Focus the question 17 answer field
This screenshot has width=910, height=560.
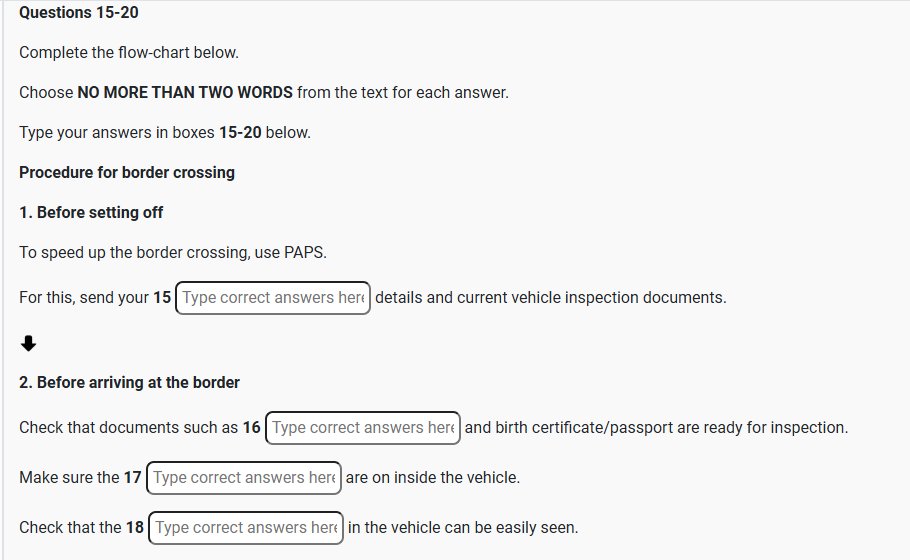click(244, 478)
